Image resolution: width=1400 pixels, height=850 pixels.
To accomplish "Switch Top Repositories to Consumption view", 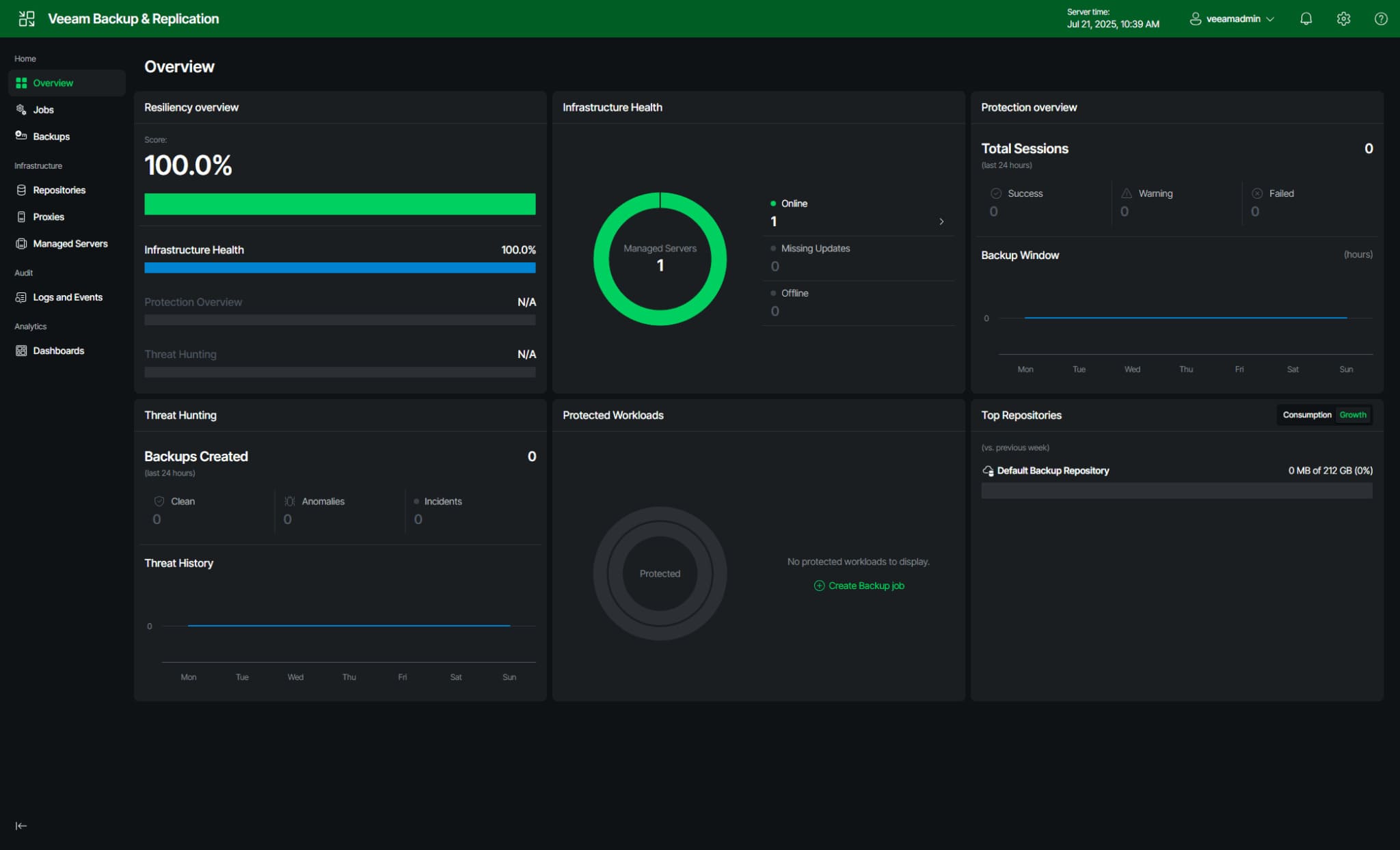I will [1306, 415].
